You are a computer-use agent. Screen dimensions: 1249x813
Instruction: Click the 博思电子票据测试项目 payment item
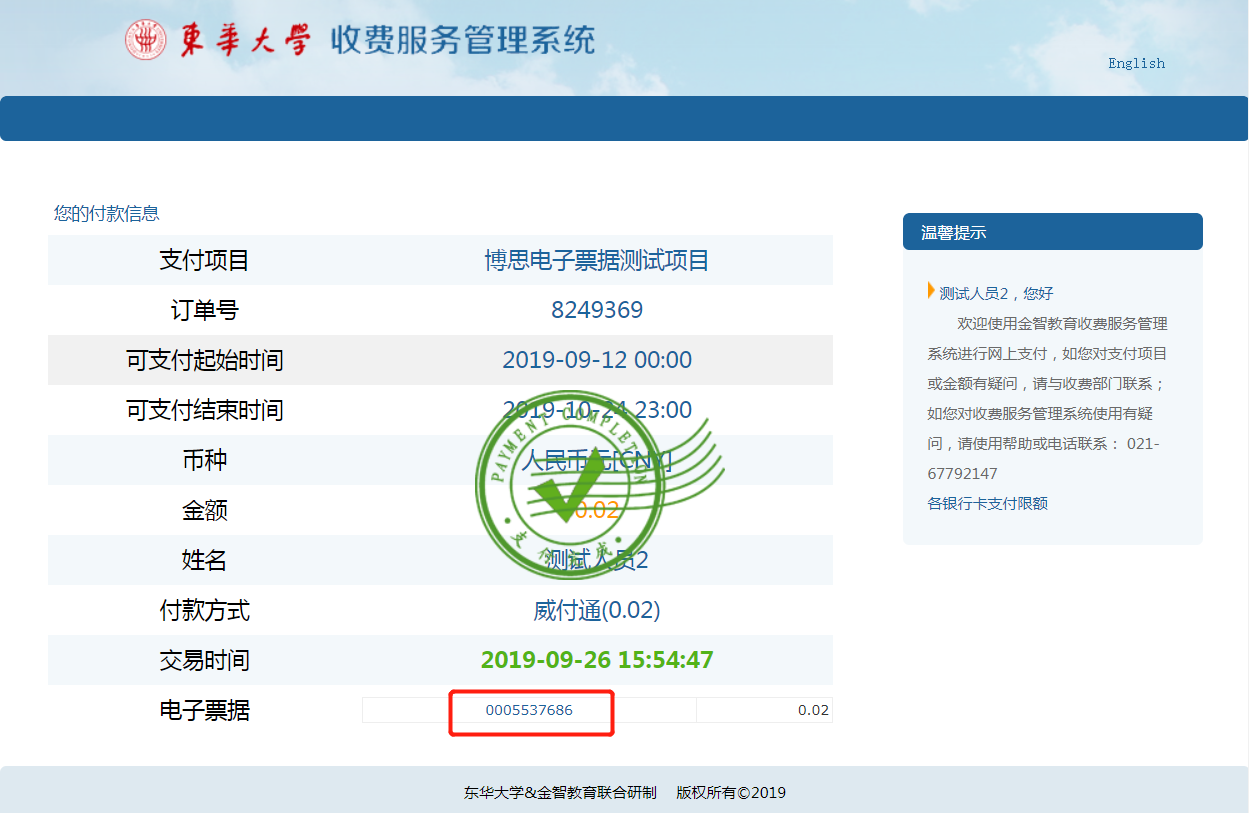click(x=597, y=261)
